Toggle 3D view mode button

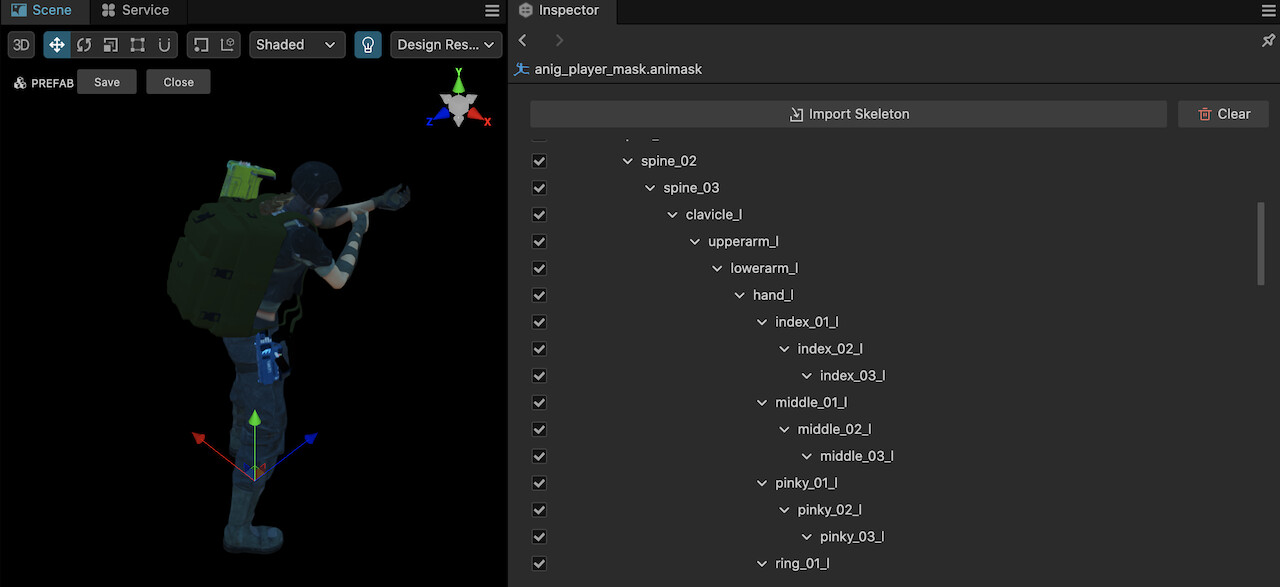21,45
